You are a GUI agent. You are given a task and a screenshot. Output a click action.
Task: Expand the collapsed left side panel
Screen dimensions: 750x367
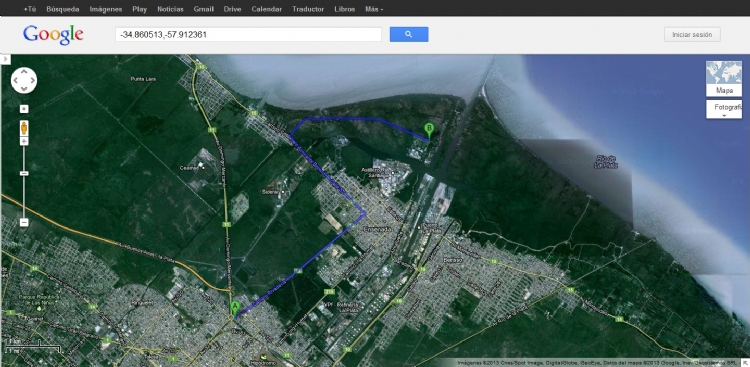5,59
